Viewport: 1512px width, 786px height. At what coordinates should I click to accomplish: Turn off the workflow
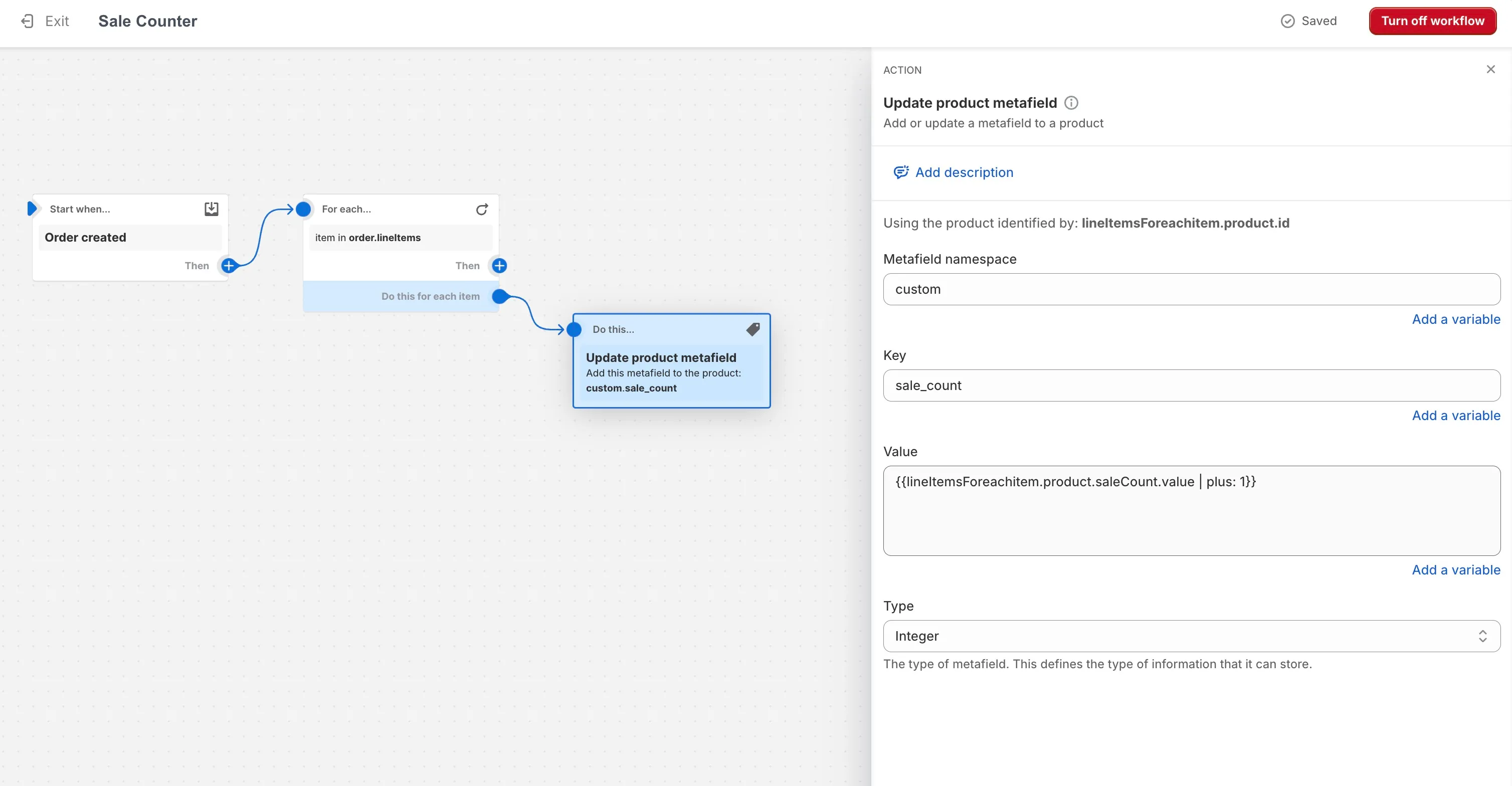coord(1432,21)
